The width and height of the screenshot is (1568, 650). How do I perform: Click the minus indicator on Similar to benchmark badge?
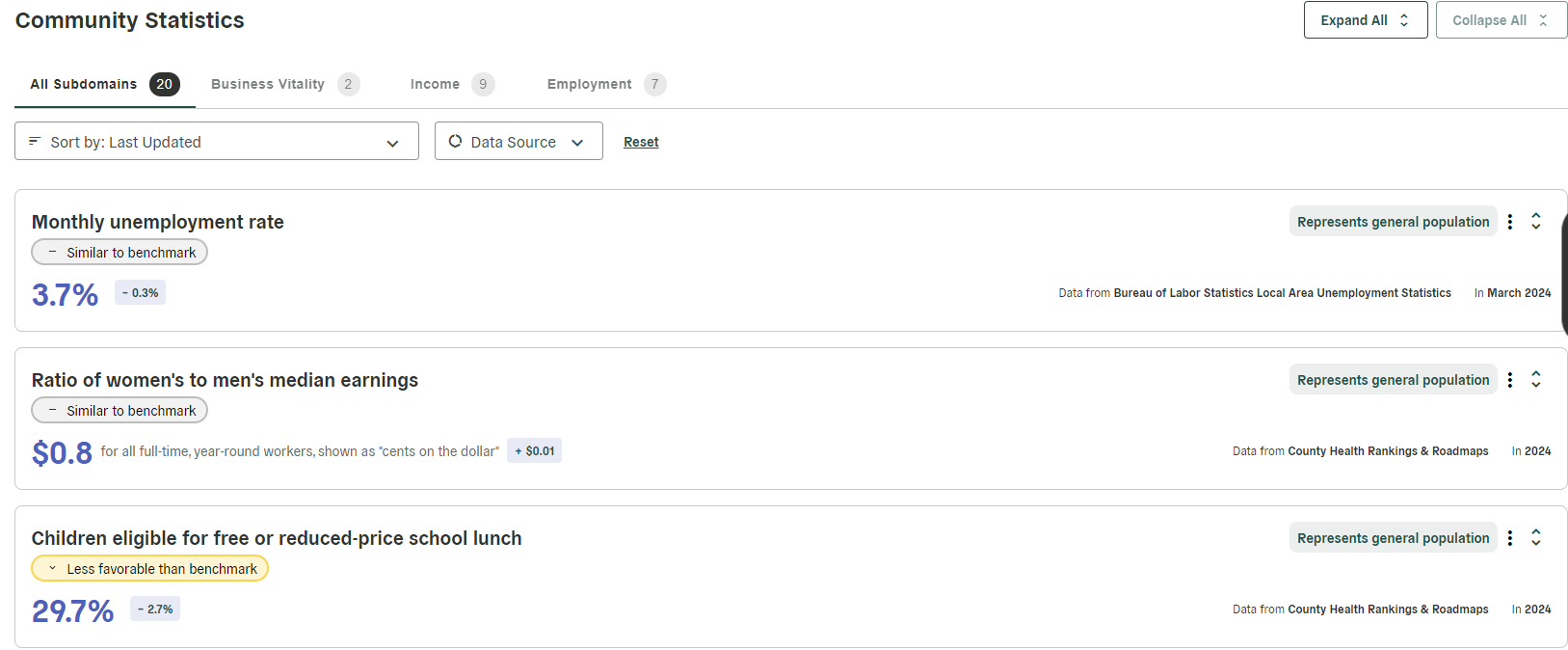51,252
